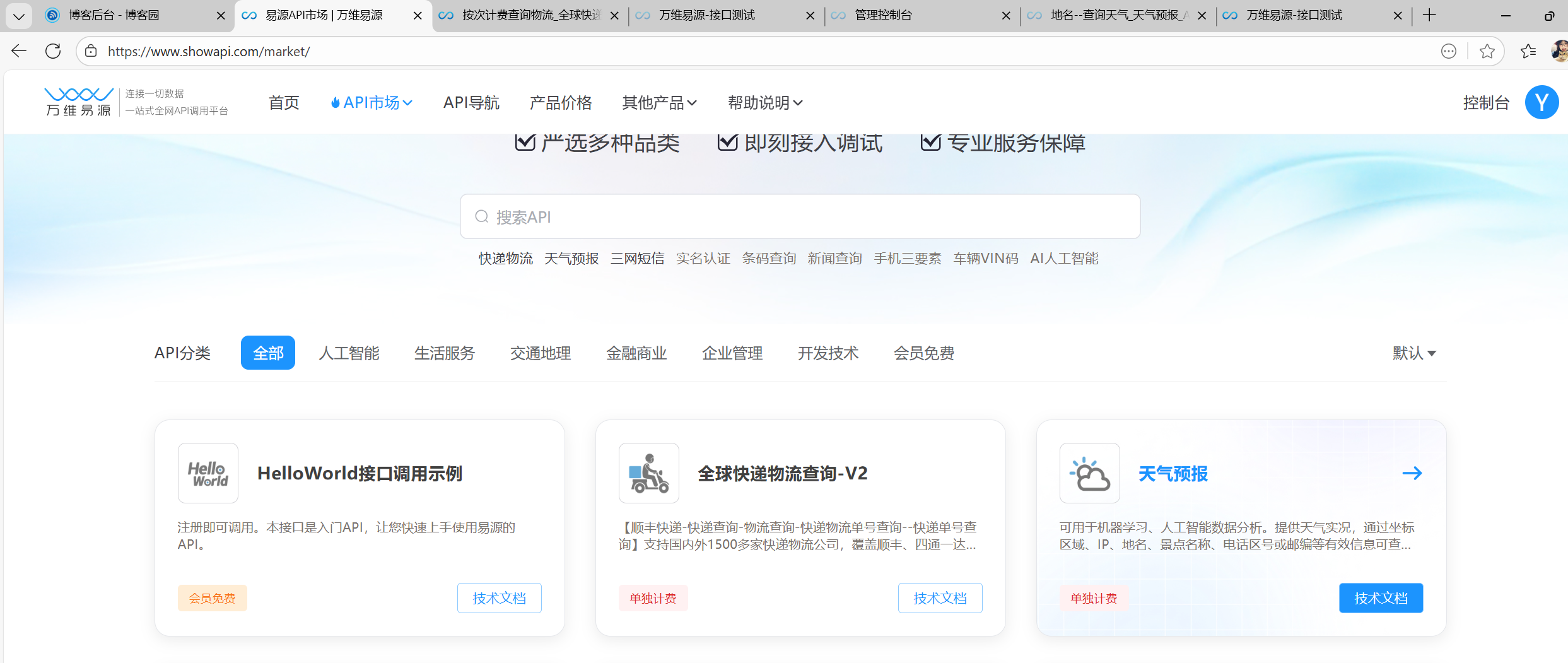Screen dimensions: 1568x663
Task: Expand the 其他产品 menu
Action: click(659, 102)
